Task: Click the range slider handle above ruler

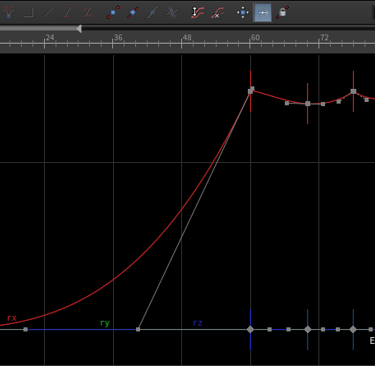Action: pyautogui.click(x=79, y=29)
